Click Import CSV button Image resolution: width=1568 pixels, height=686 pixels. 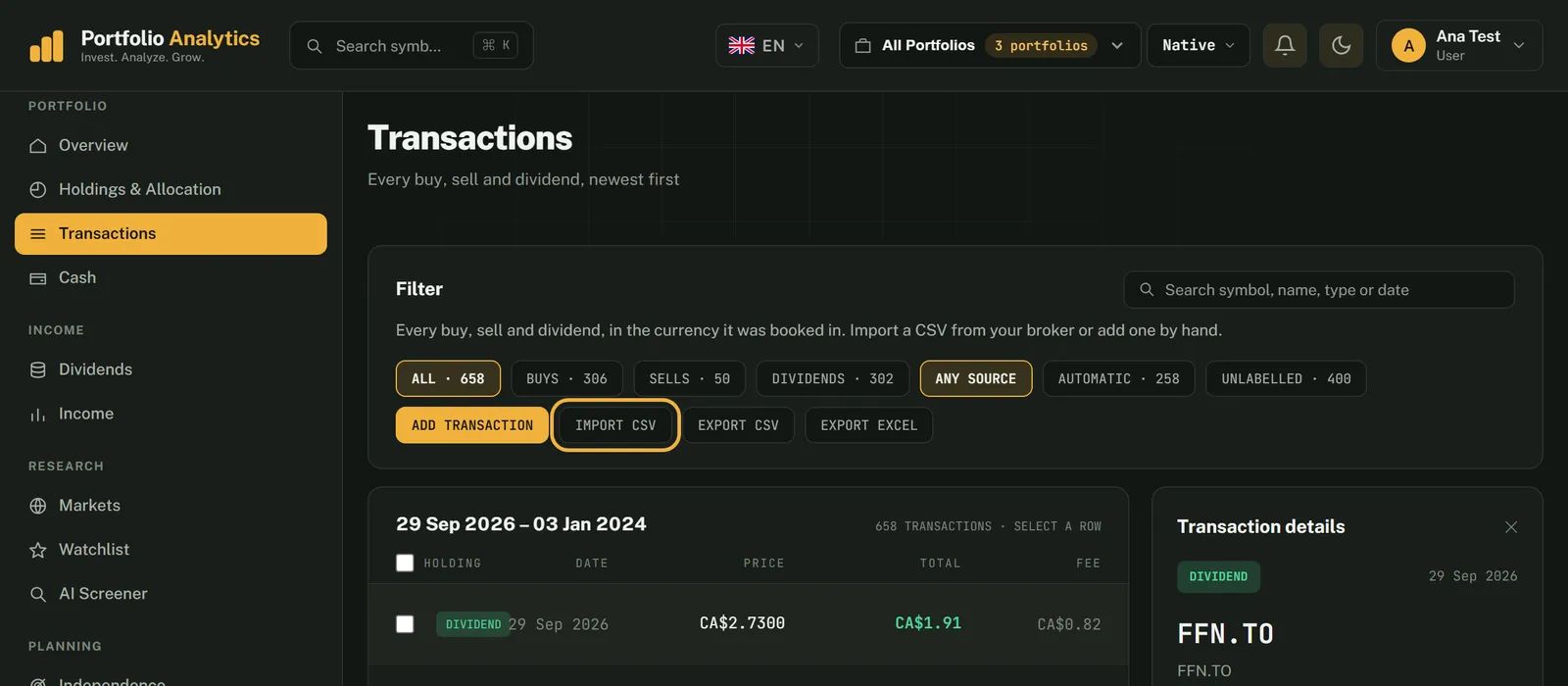click(x=615, y=425)
